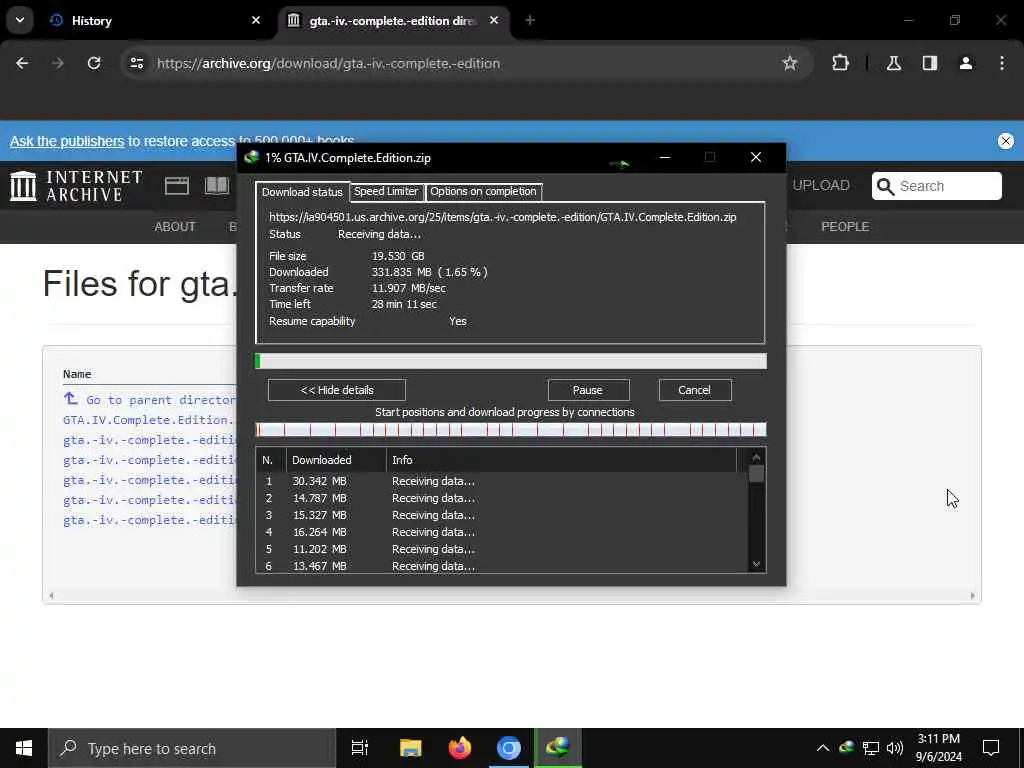The width and height of the screenshot is (1024, 768).
Task: Follow the 'Ask the publishers' link
Action: tap(67, 141)
